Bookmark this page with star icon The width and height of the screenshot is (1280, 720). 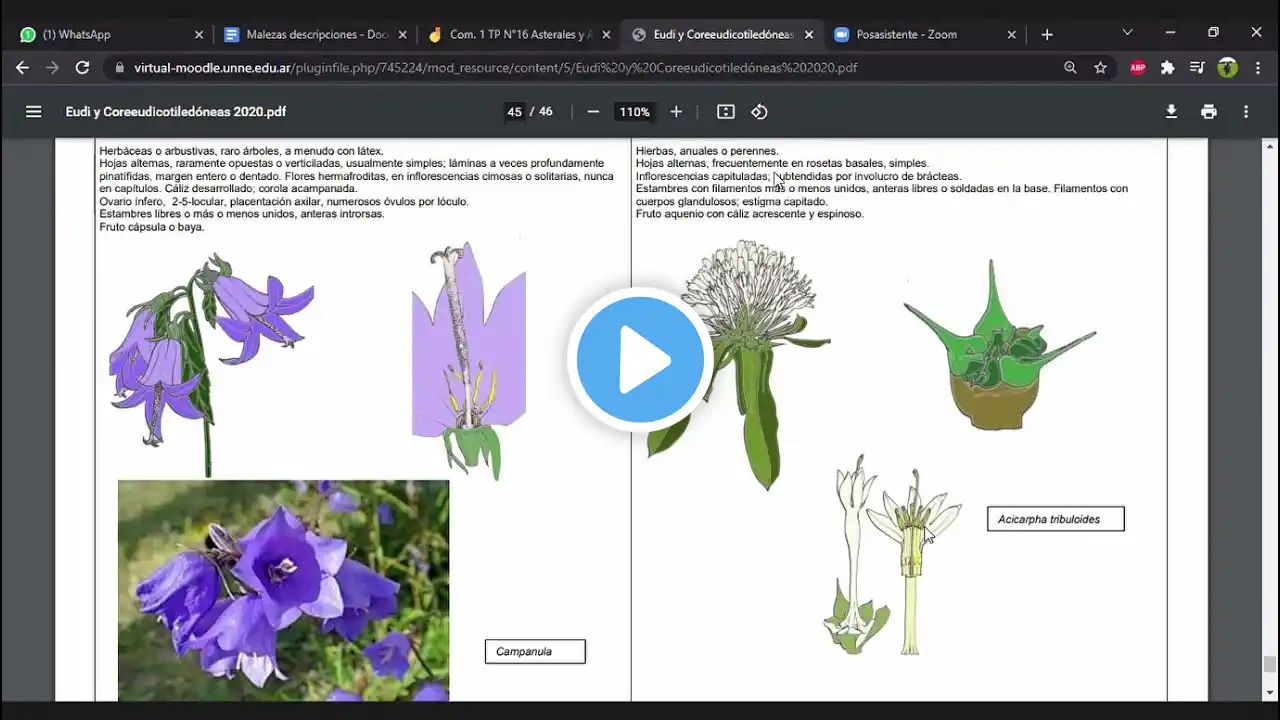pos(1101,68)
